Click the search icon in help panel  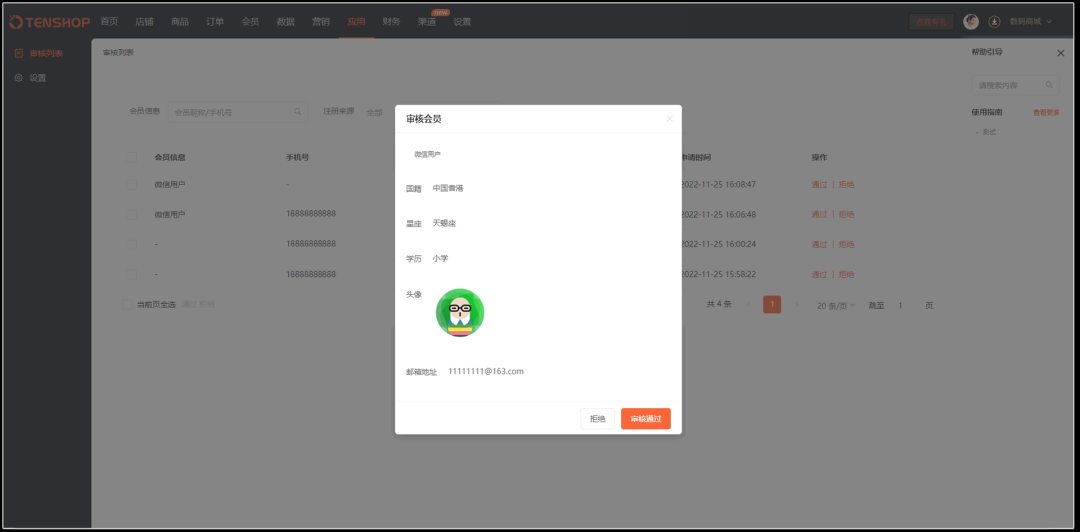pyautogui.click(x=1049, y=86)
